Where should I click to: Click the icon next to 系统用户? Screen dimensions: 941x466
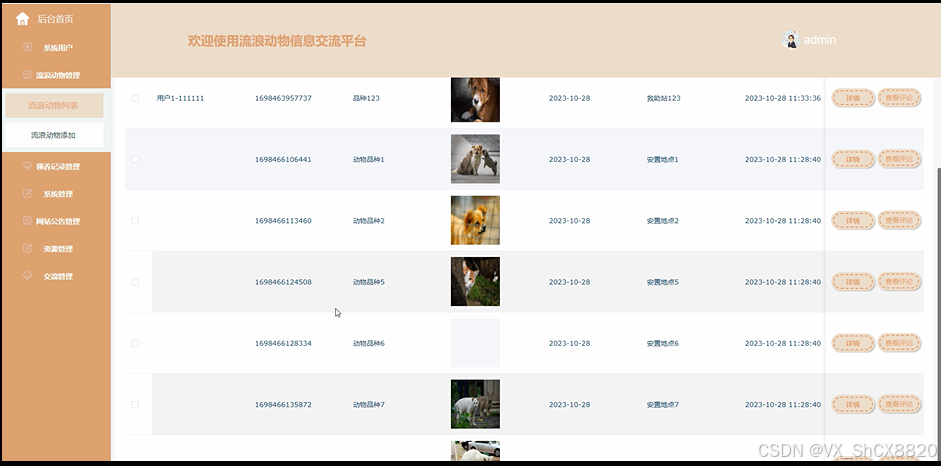[x=27, y=47]
